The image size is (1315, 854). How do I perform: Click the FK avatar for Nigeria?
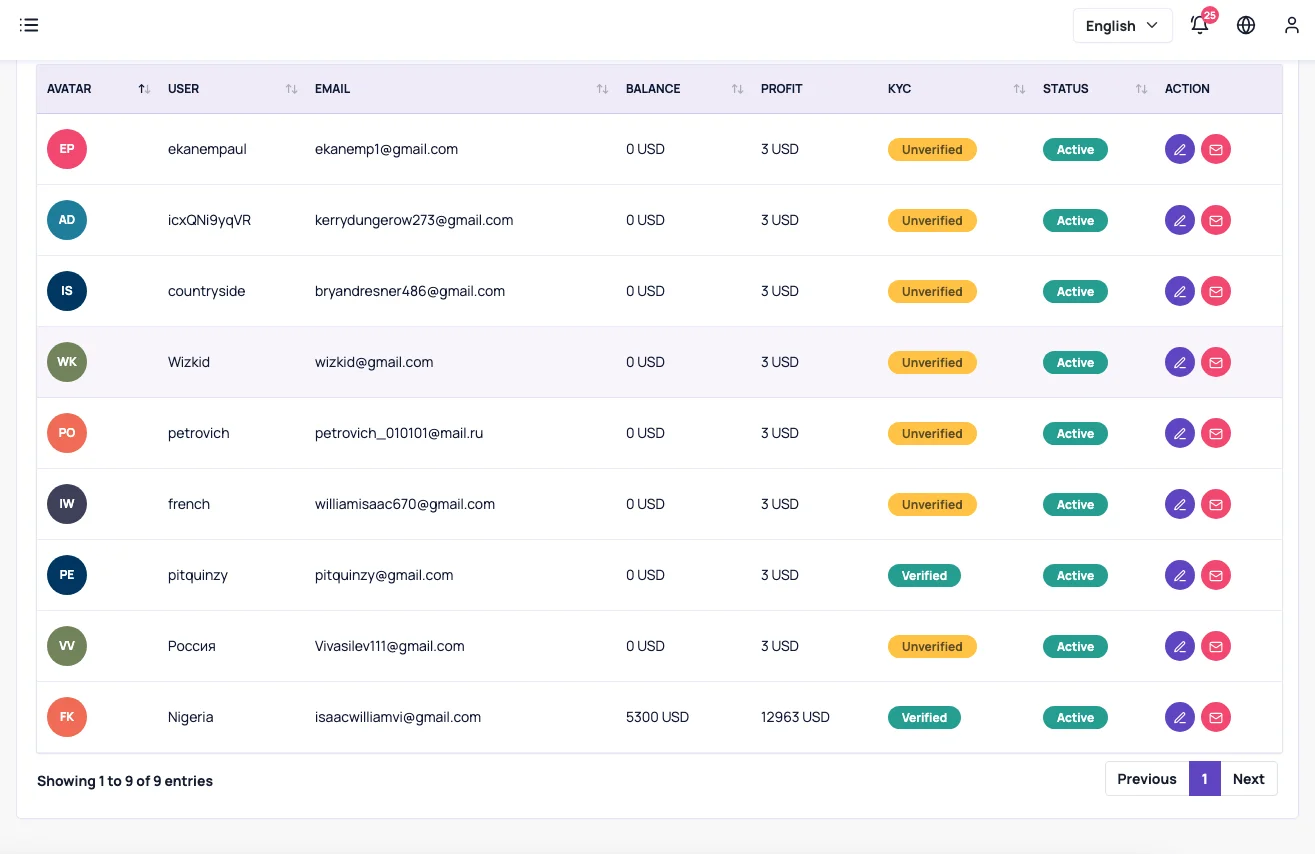(x=67, y=717)
